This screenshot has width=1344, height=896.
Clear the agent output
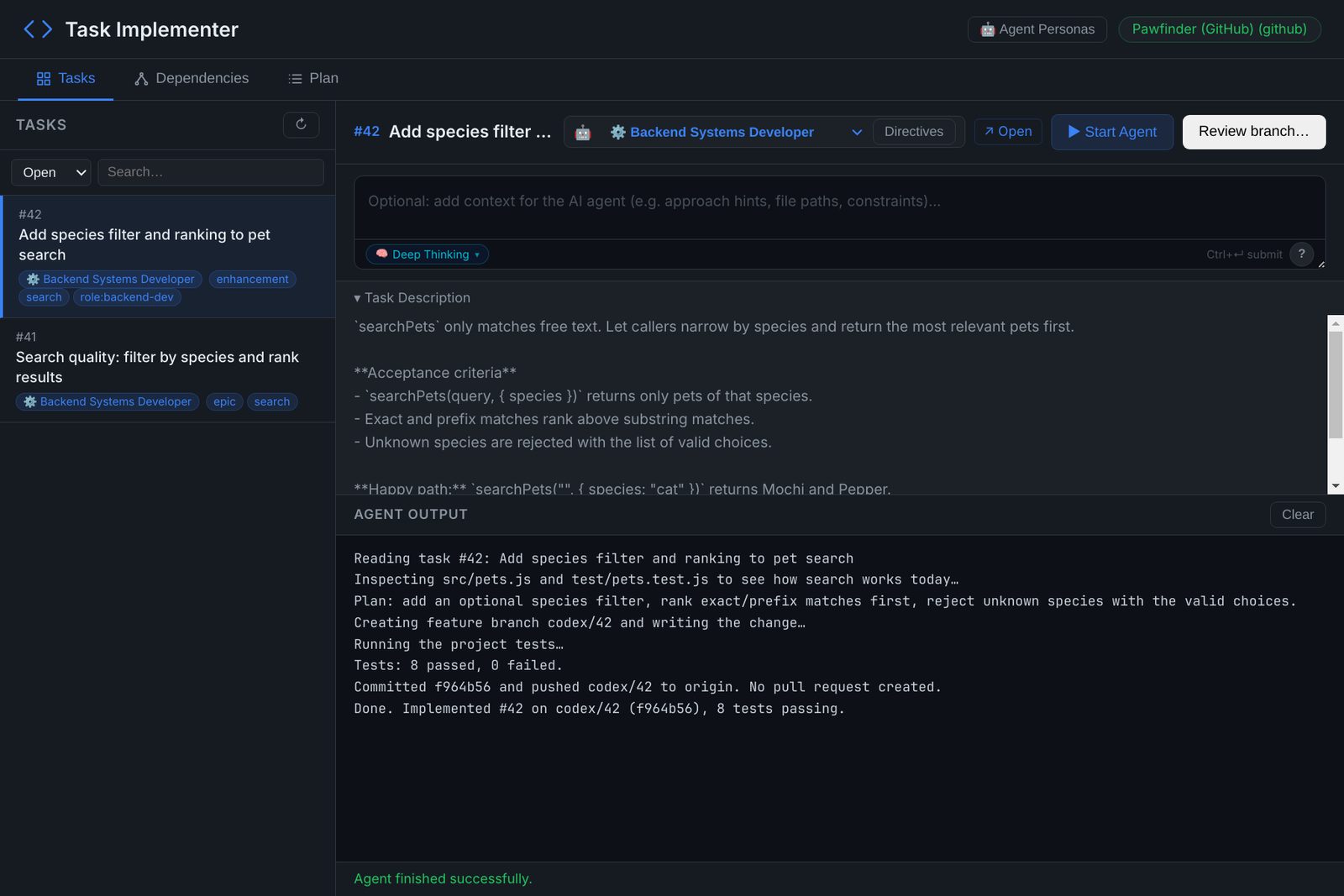pos(1298,515)
